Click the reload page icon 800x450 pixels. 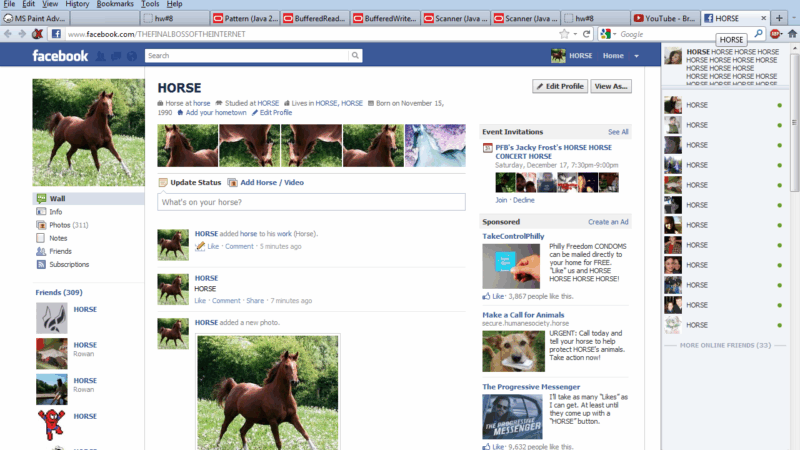click(587, 34)
